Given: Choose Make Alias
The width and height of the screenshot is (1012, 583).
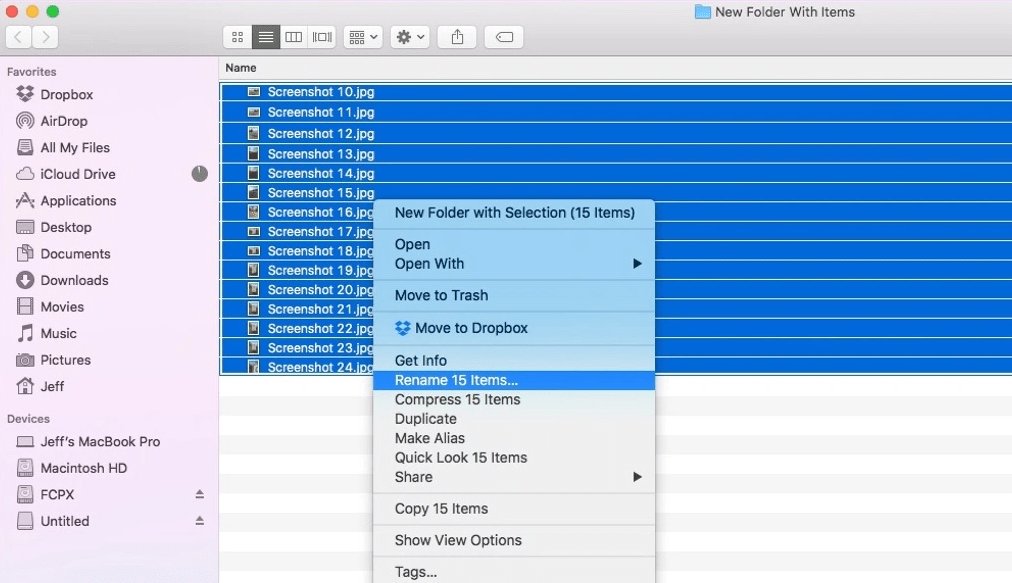Looking at the screenshot, I should coord(514,438).
